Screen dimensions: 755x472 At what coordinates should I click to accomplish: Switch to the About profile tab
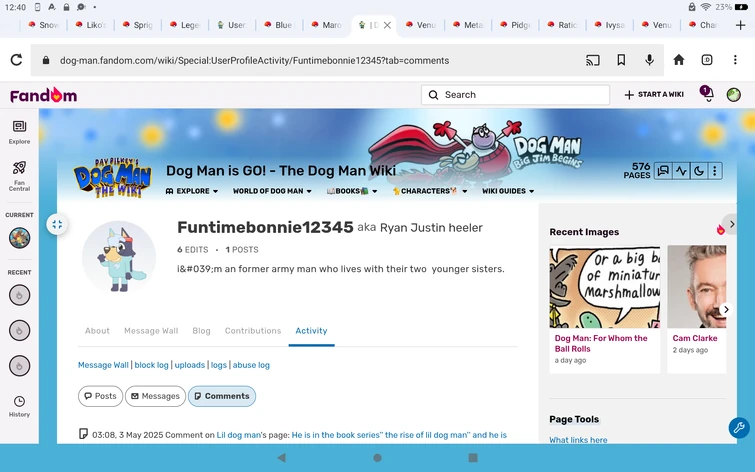click(97, 331)
